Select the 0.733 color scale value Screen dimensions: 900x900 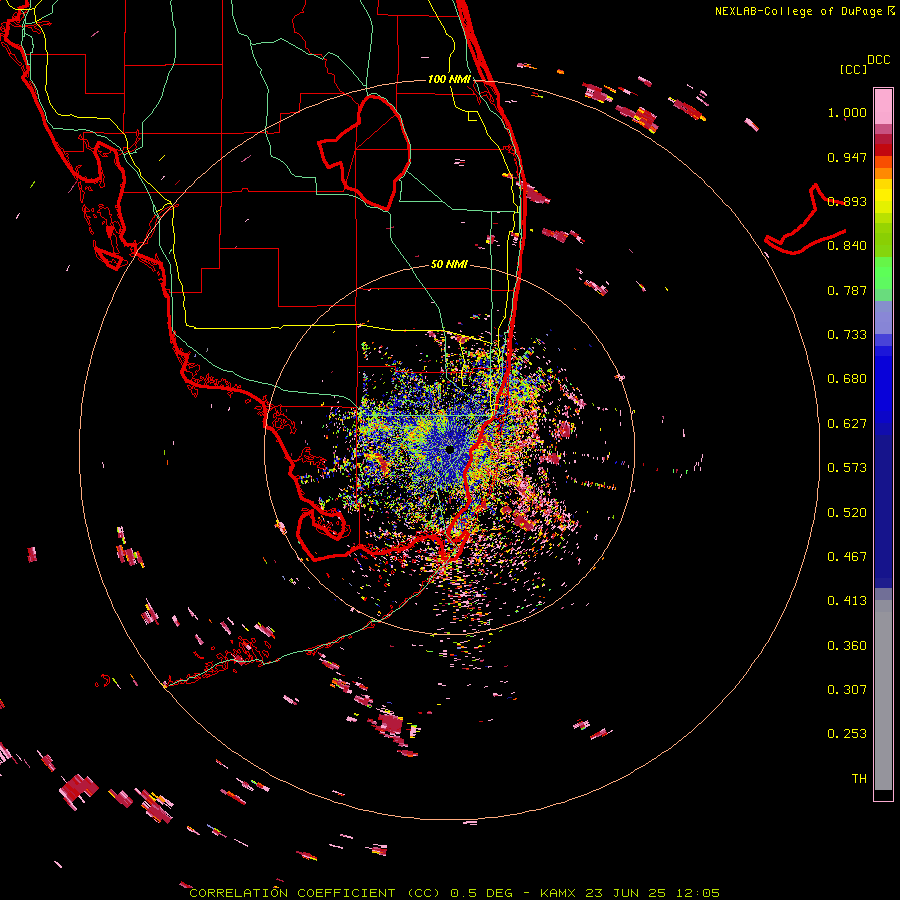(847, 335)
